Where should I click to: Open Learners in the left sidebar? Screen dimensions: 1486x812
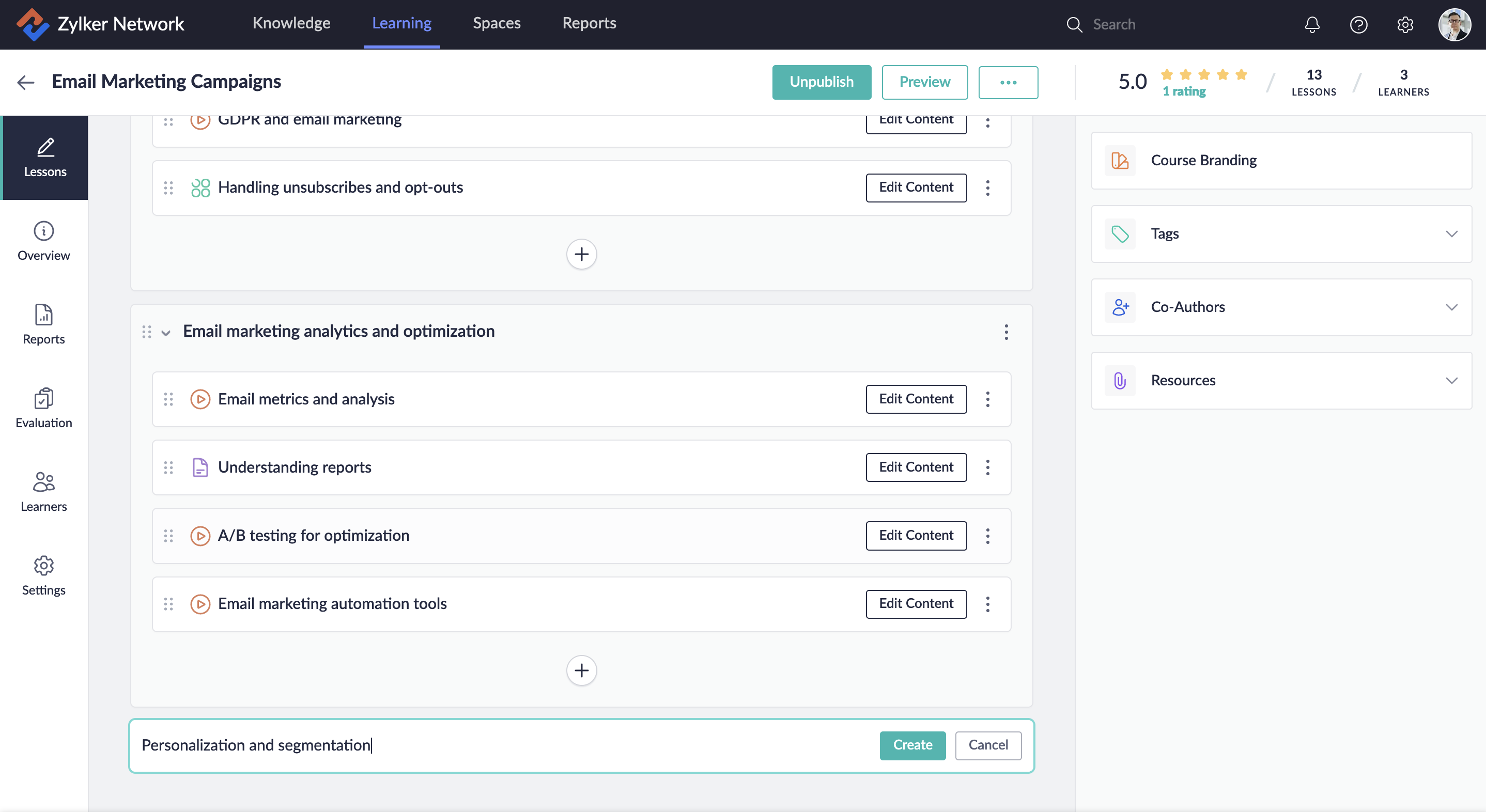click(44, 491)
